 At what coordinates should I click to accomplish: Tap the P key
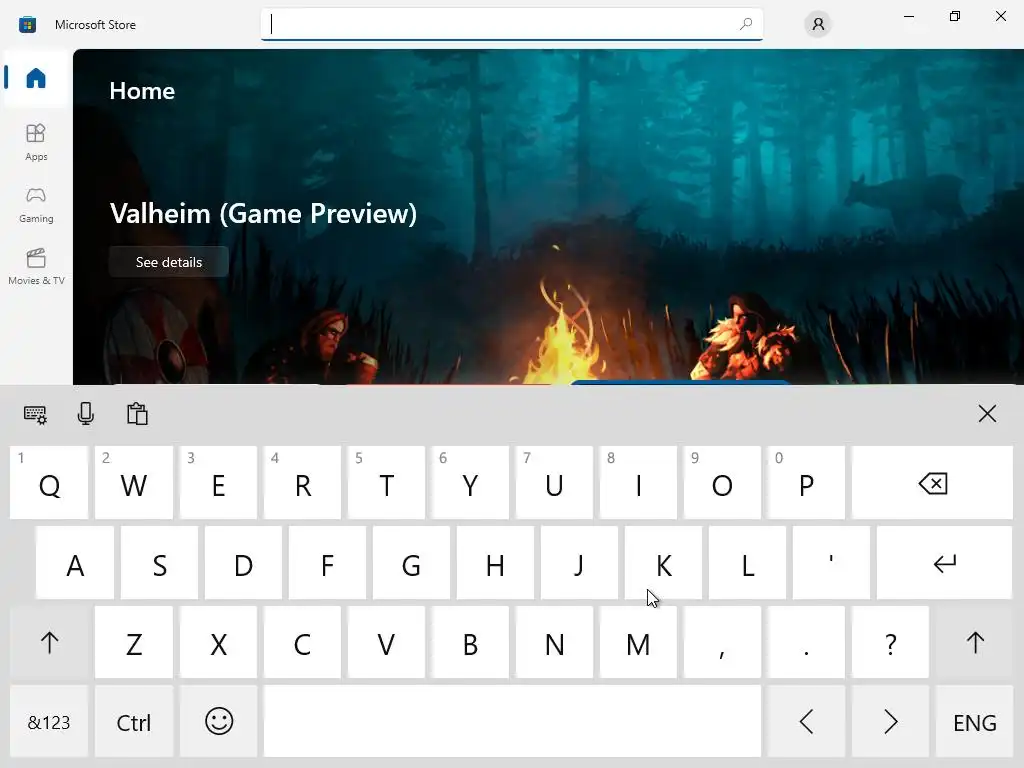click(x=806, y=483)
